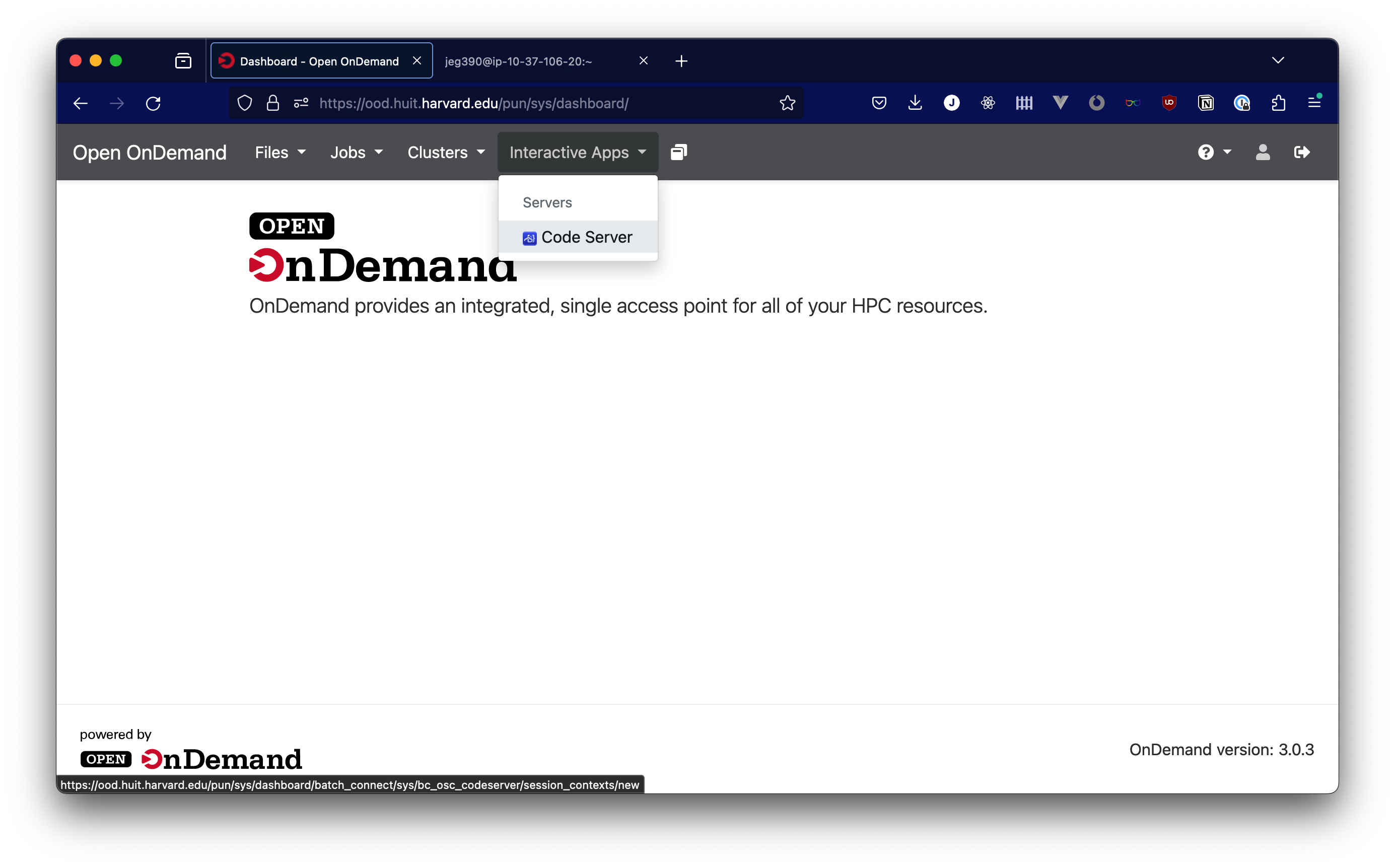Open the Clusters dropdown menu
Image resolution: width=1395 pixels, height=868 pixels.
pos(446,152)
